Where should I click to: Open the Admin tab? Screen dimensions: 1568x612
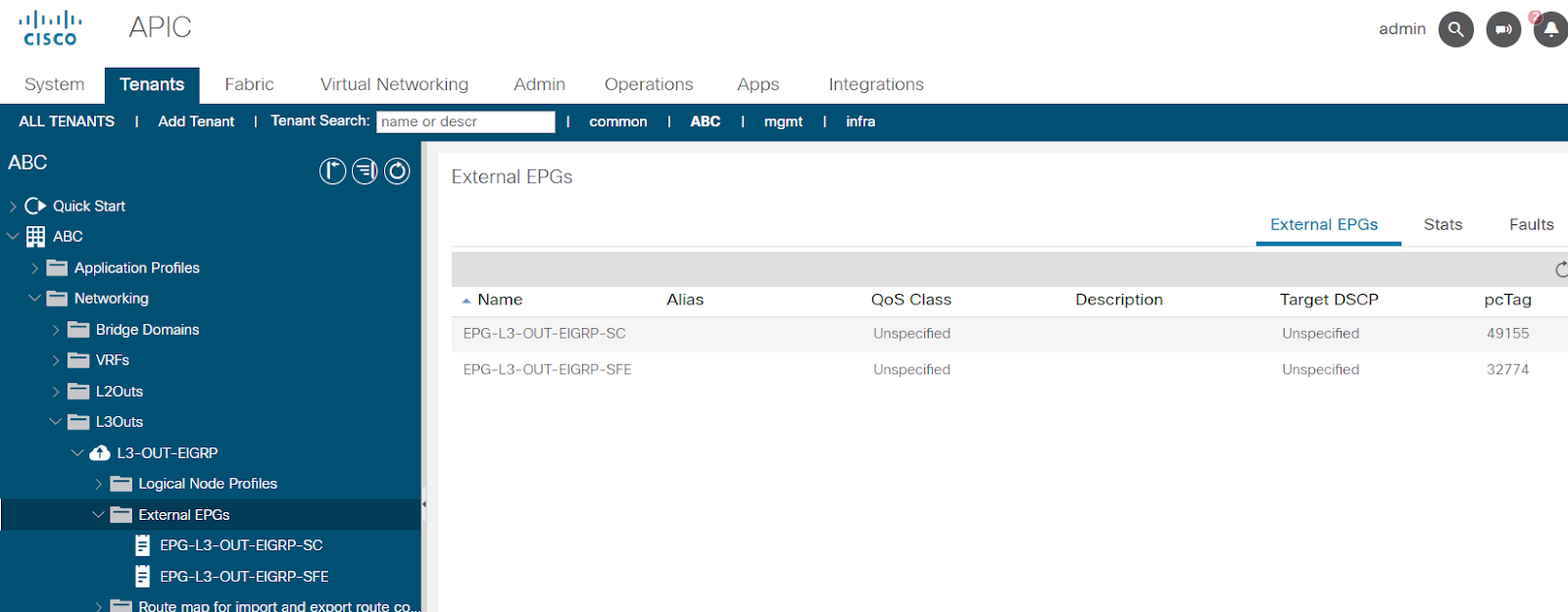coord(539,84)
